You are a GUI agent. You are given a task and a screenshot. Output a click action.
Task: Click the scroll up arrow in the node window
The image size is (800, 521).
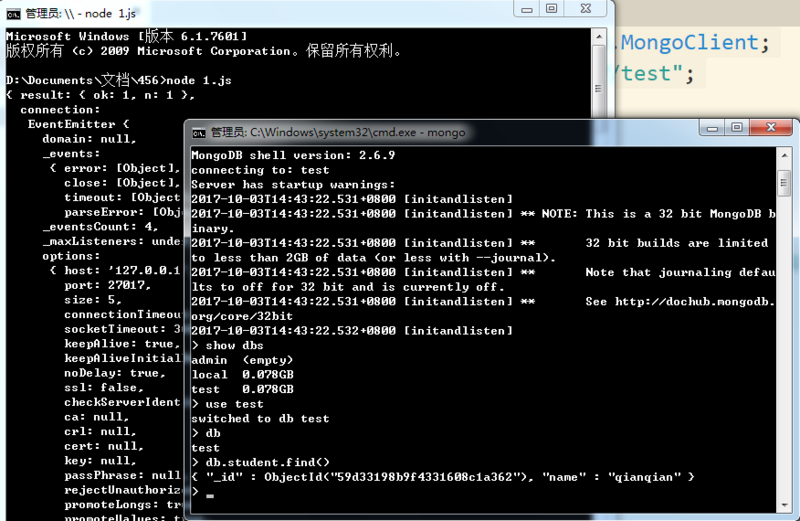[x=598, y=37]
